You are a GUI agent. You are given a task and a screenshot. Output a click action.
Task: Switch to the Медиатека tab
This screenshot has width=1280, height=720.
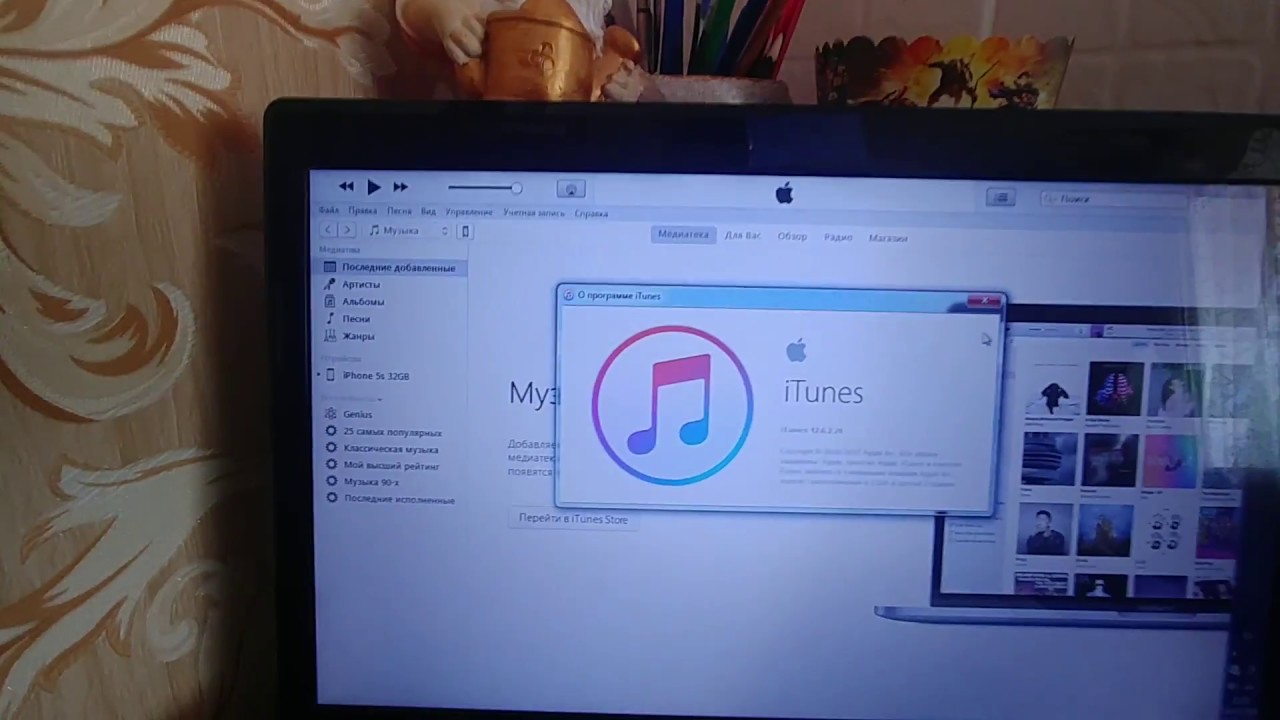click(x=683, y=234)
